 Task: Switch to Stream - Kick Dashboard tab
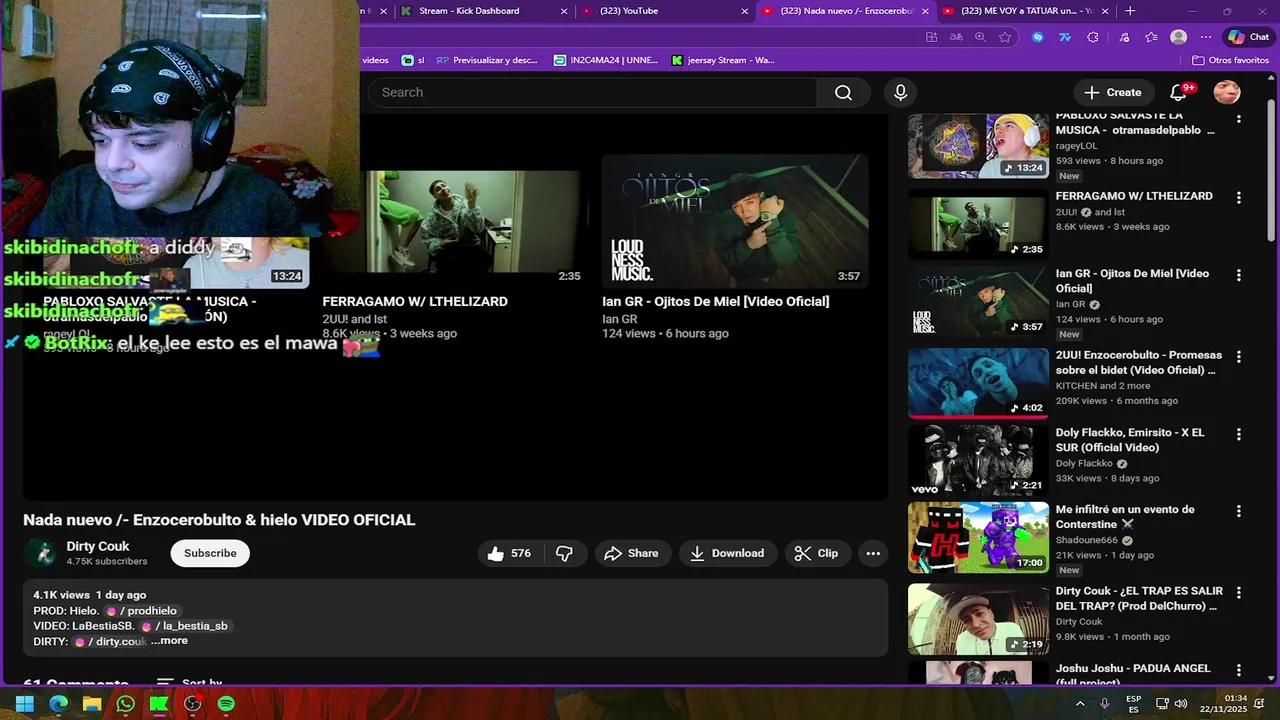click(483, 11)
